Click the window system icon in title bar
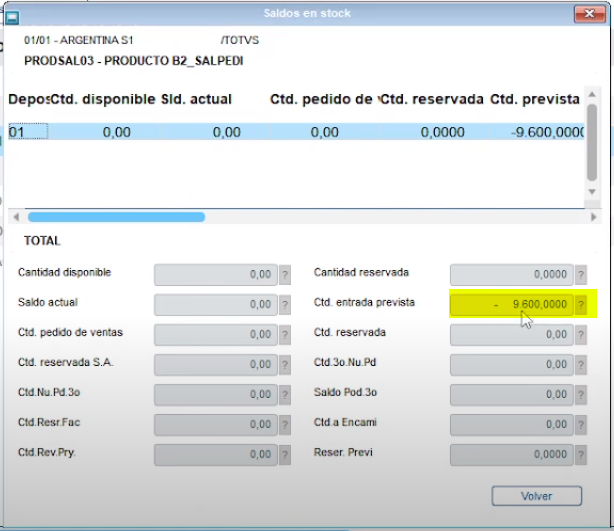Viewport: 614px width, 531px height. pos(12,17)
